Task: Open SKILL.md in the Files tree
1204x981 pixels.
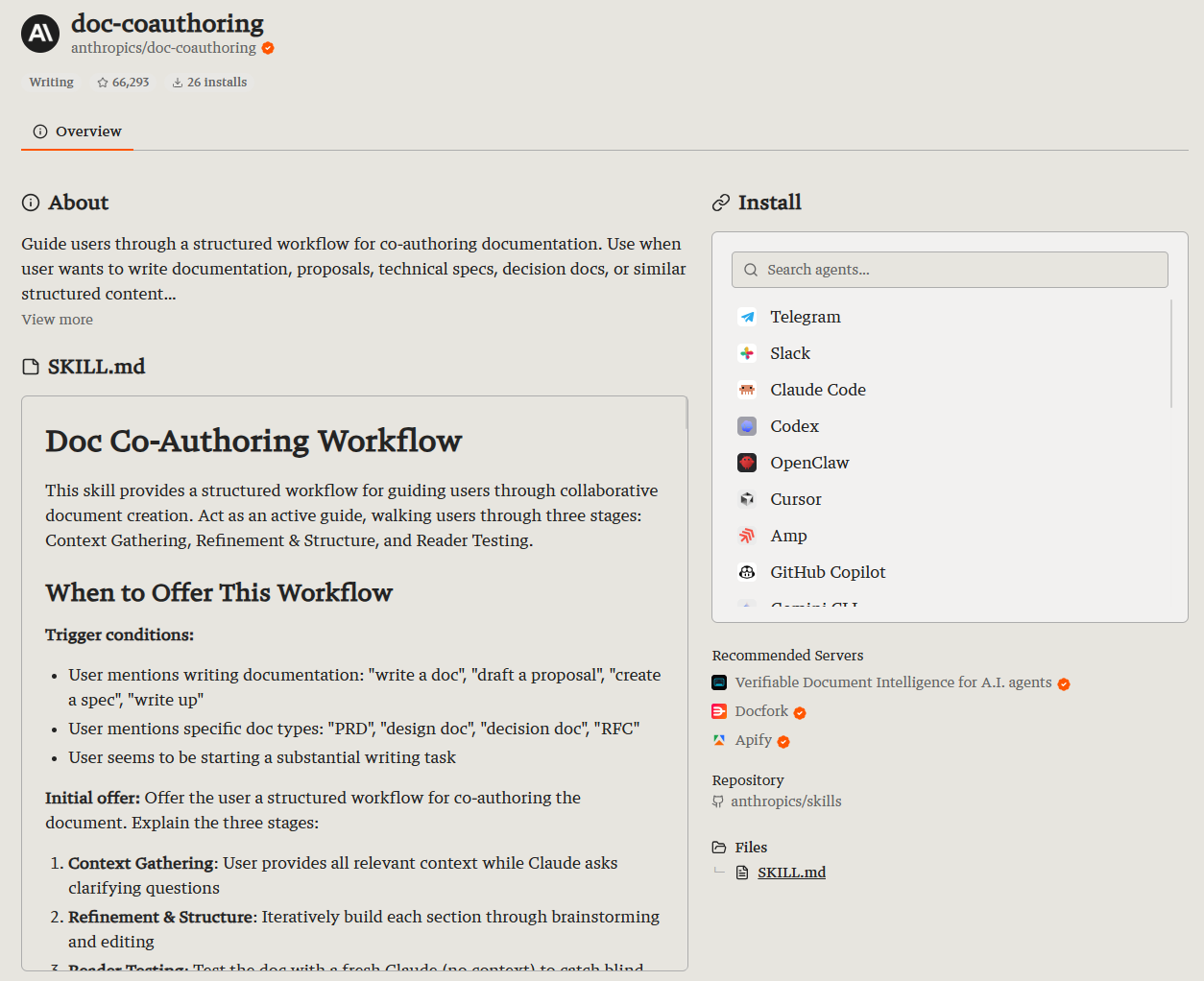Action: tap(791, 873)
